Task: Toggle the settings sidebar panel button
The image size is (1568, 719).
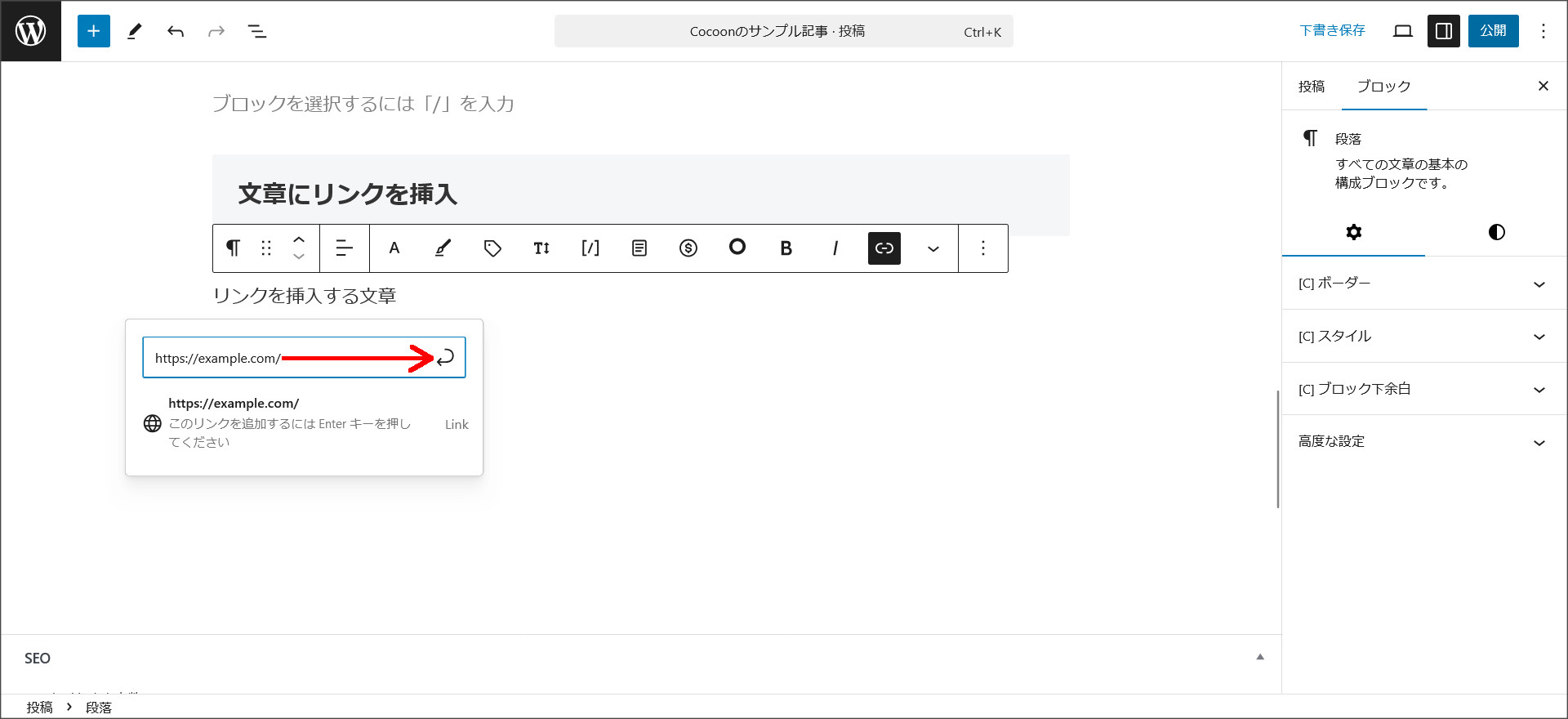Action: click(1443, 31)
